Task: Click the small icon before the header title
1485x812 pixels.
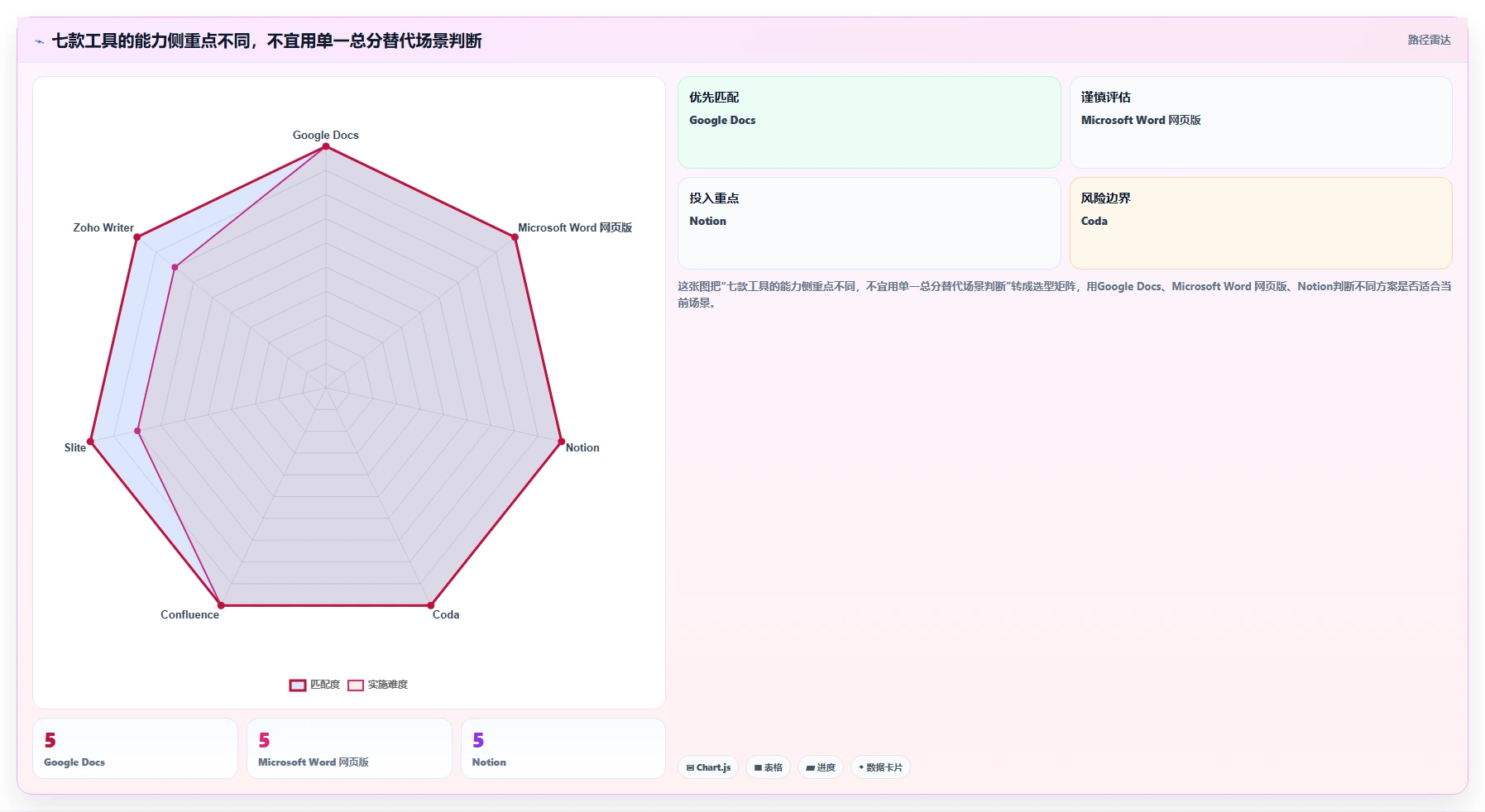Action: (x=39, y=41)
